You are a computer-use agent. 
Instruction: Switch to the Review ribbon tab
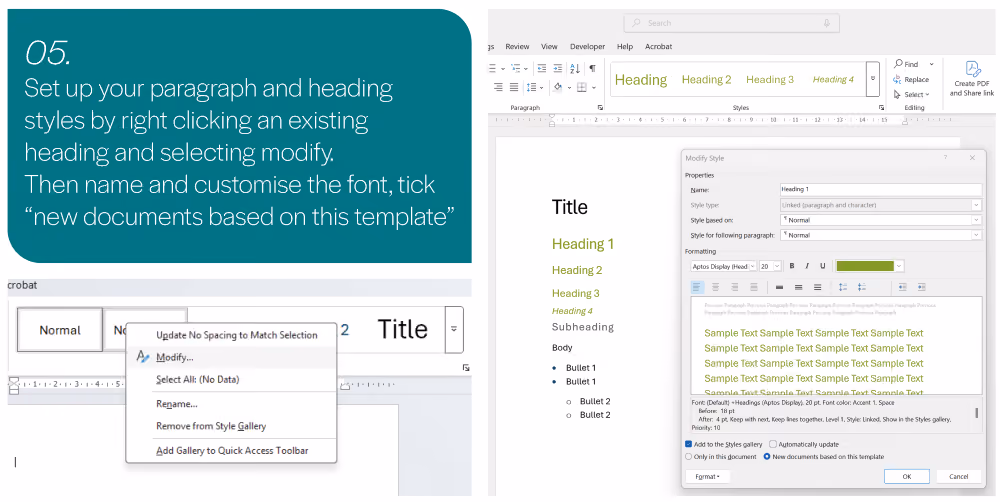tap(517, 47)
